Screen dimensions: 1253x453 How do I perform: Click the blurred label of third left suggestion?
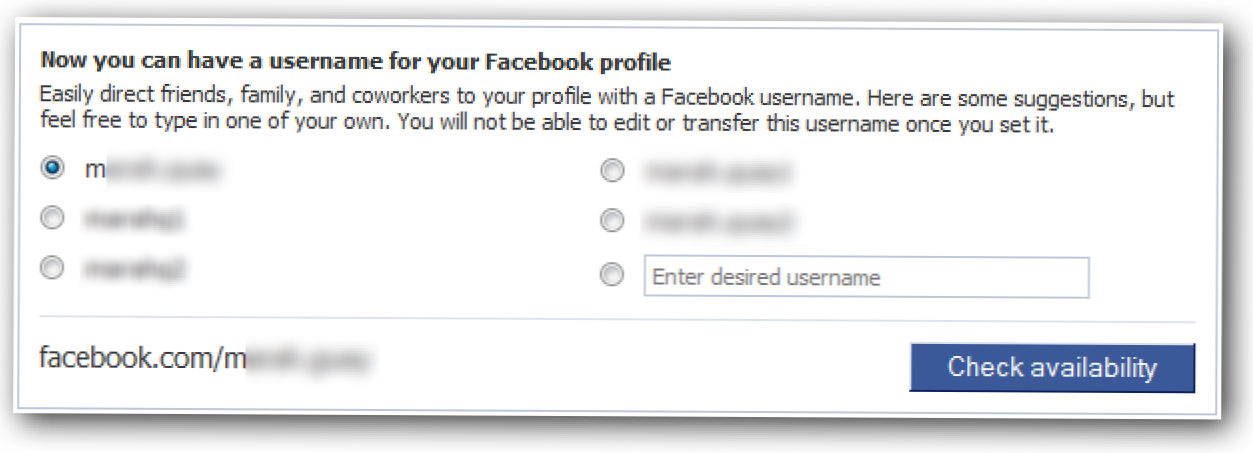tap(135, 267)
